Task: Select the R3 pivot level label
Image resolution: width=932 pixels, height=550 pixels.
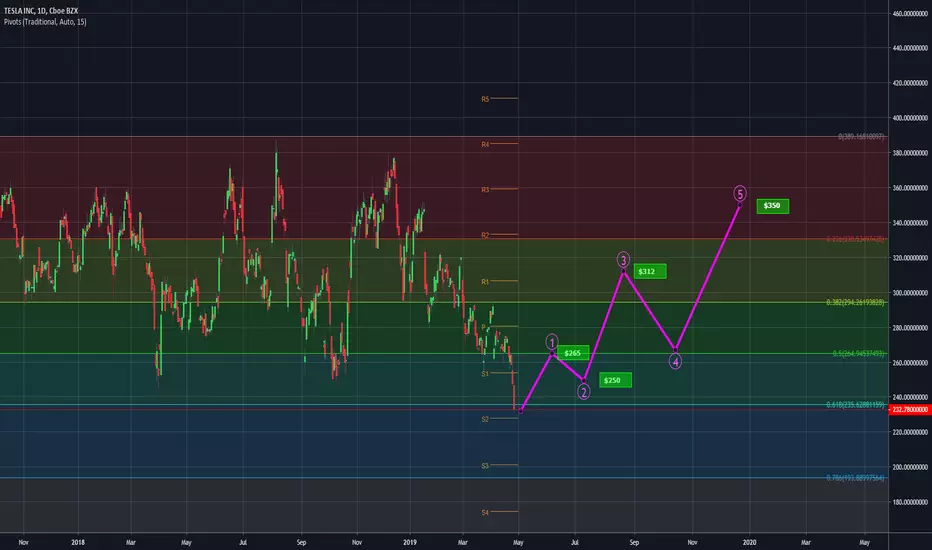Action: click(x=485, y=190)
